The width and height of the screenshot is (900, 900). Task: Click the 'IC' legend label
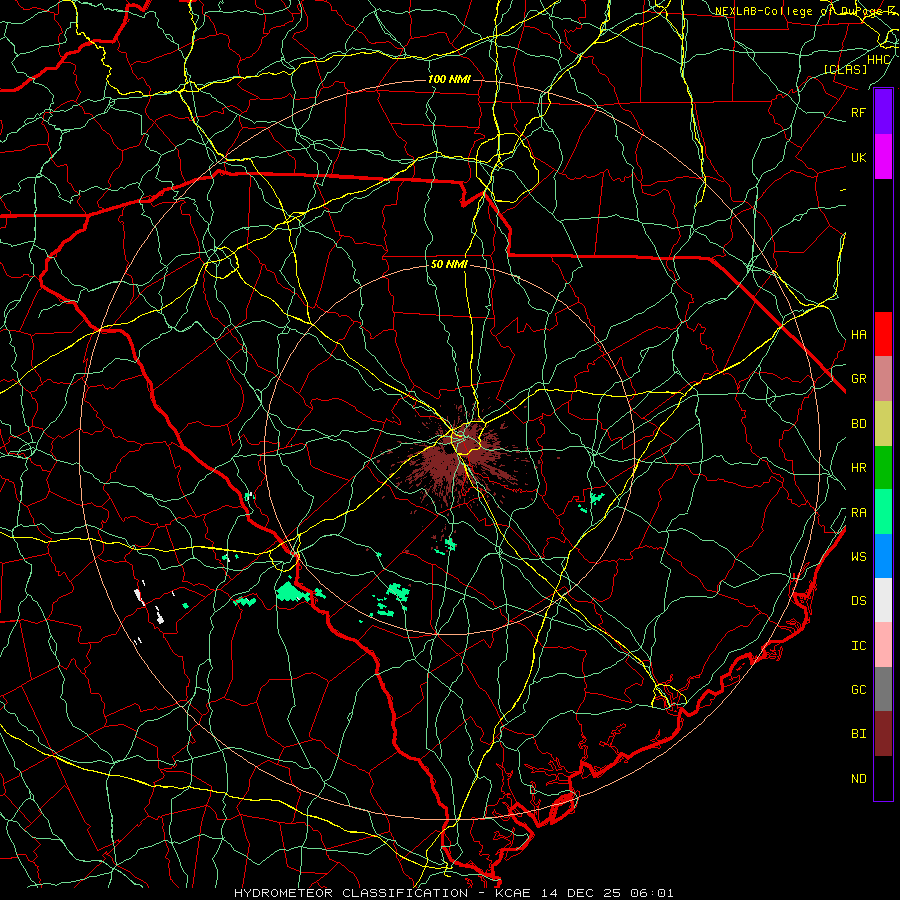click(x=858, y=646)
